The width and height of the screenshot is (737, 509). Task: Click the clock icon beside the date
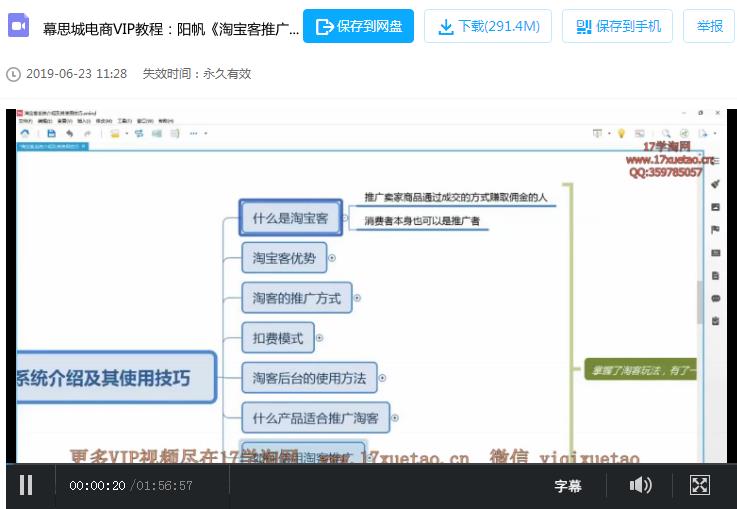pyautogui.click(x=14, y=74)
